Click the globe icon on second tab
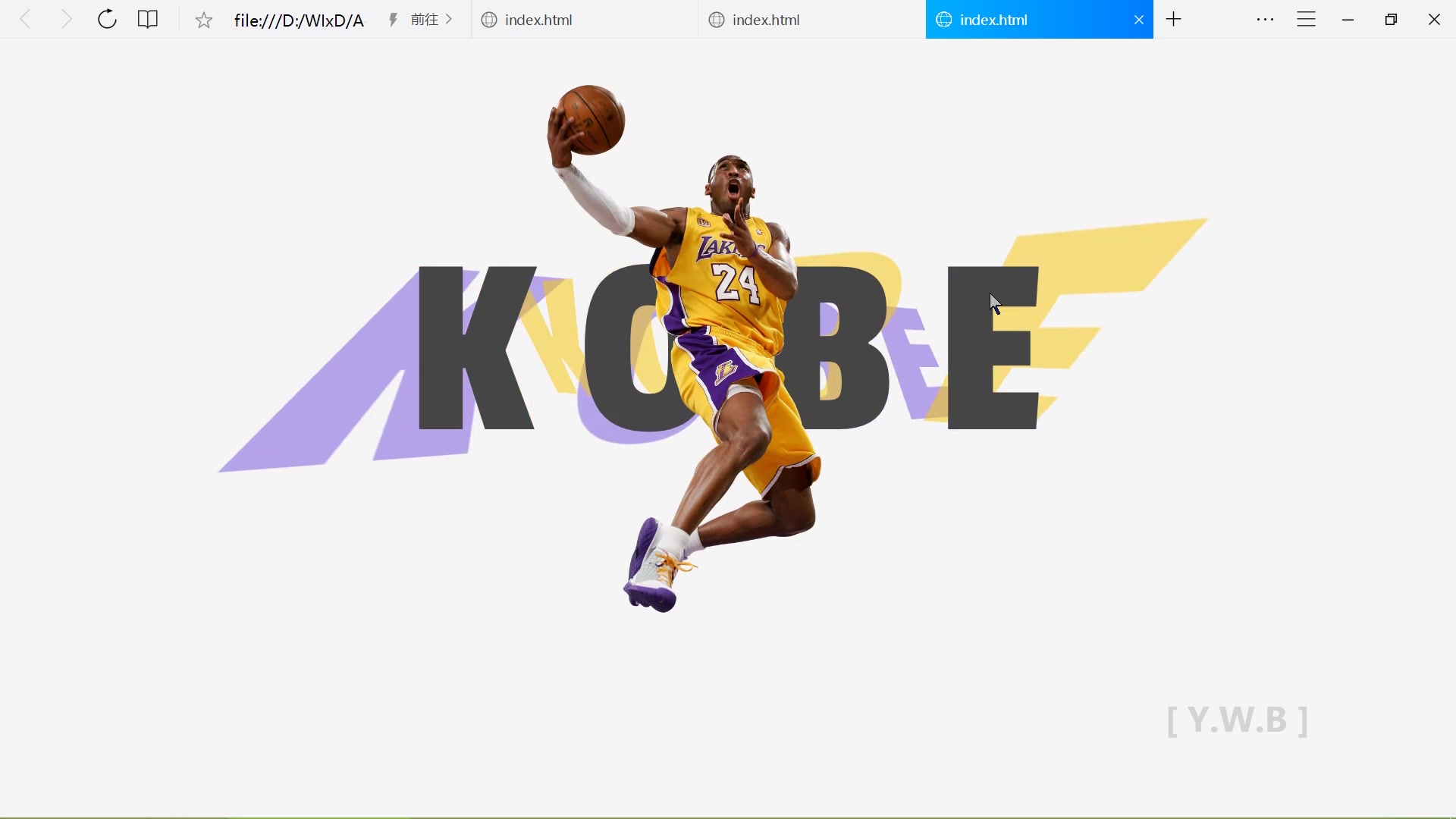This screenshot has height=819, width=1456. point(717,20)
